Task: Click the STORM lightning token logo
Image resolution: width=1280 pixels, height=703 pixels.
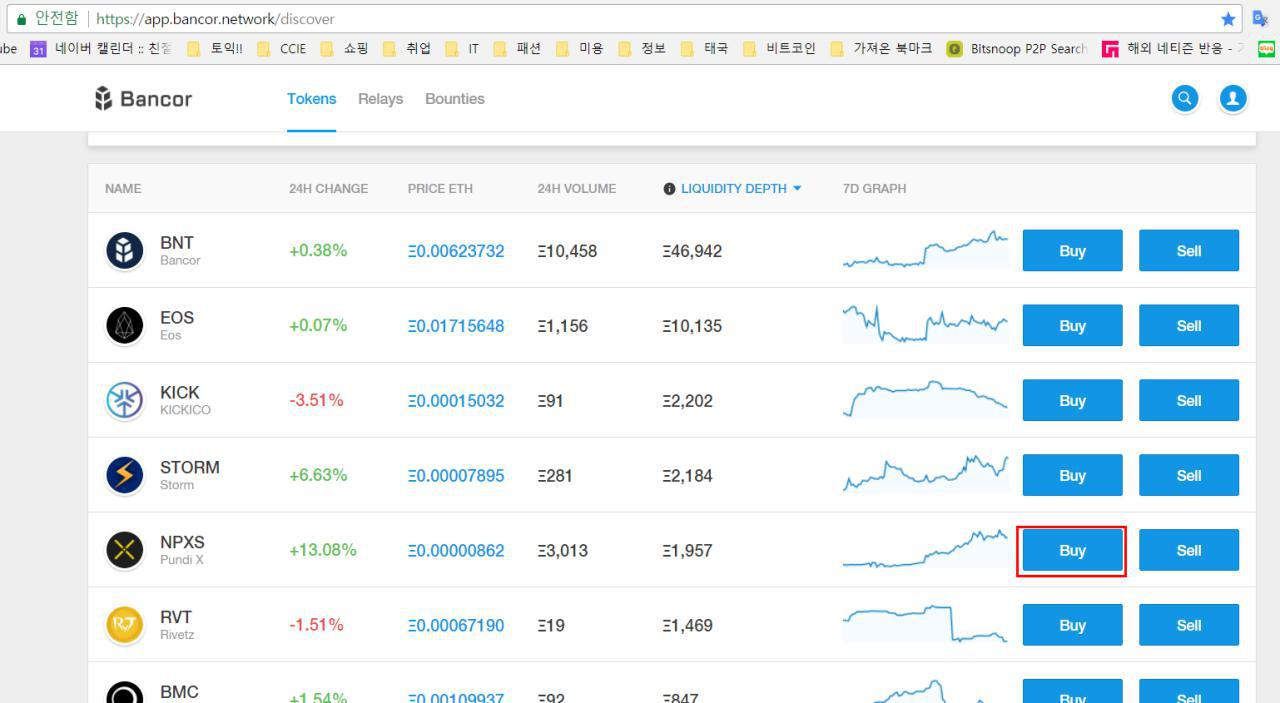Action: tap(125, 475)
